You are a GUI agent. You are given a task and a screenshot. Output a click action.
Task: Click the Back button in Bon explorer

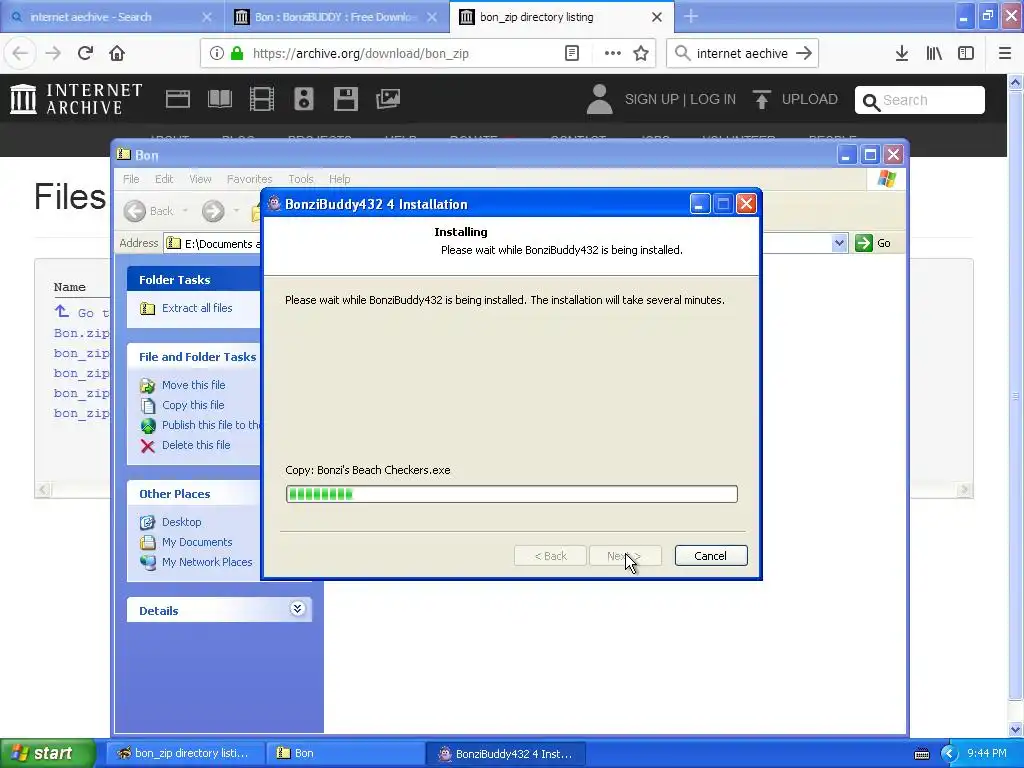click(149, 211)
